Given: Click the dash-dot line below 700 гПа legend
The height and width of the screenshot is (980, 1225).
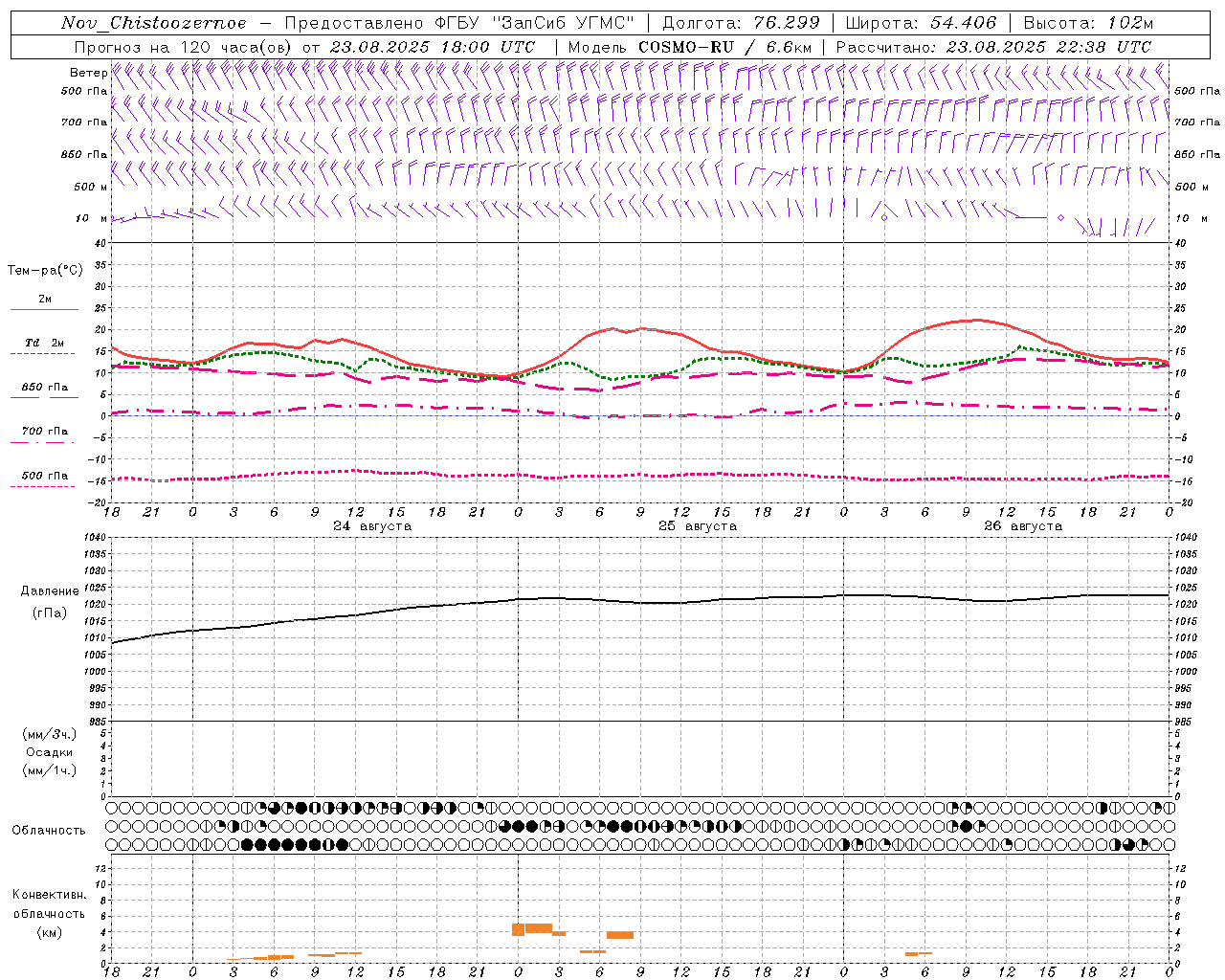Looking at the screenshot, I should [x=42, y=442].
